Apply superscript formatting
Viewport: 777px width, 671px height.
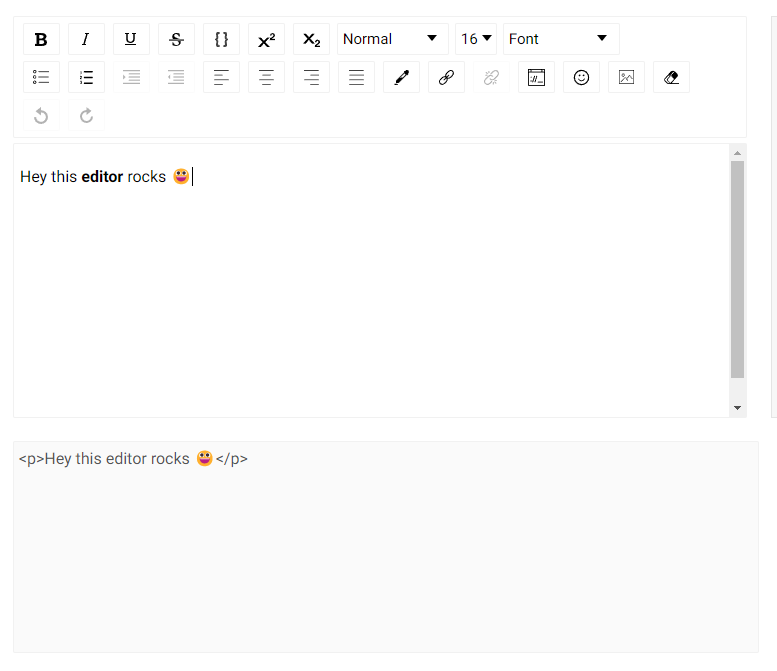(x=266, y=39)
